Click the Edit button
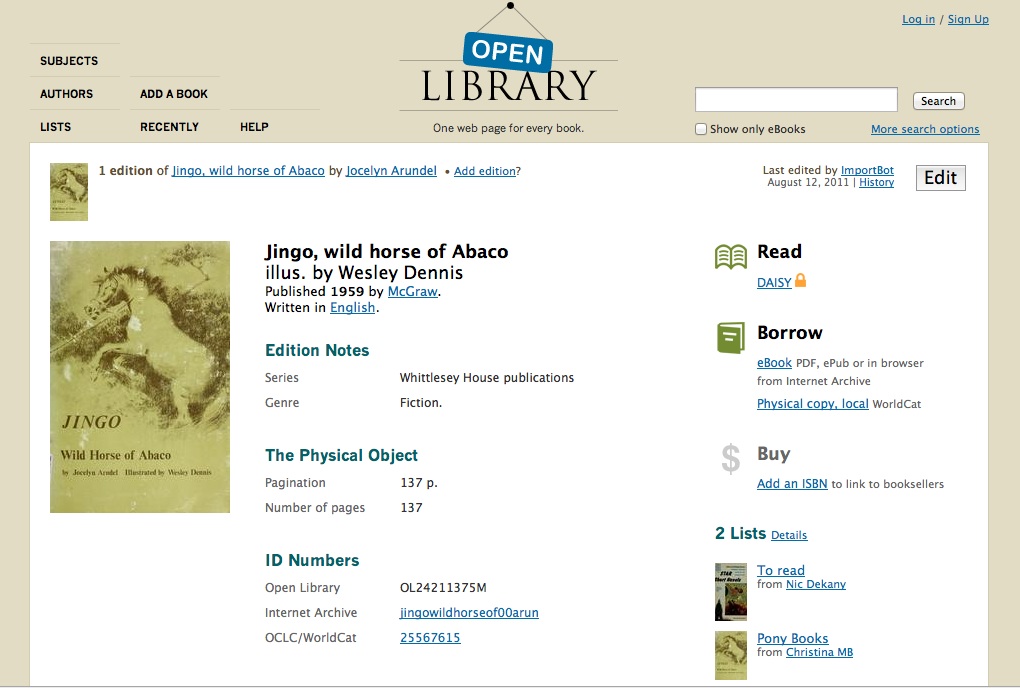The image size is (1020, 688). coord(940,178)
